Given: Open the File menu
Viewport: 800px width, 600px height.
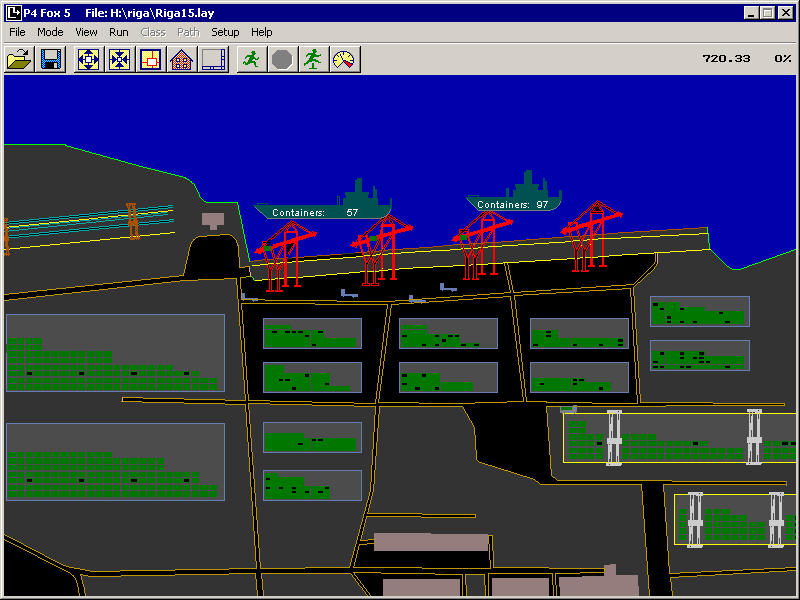Looking at the screenshot, I should point(18,32).
